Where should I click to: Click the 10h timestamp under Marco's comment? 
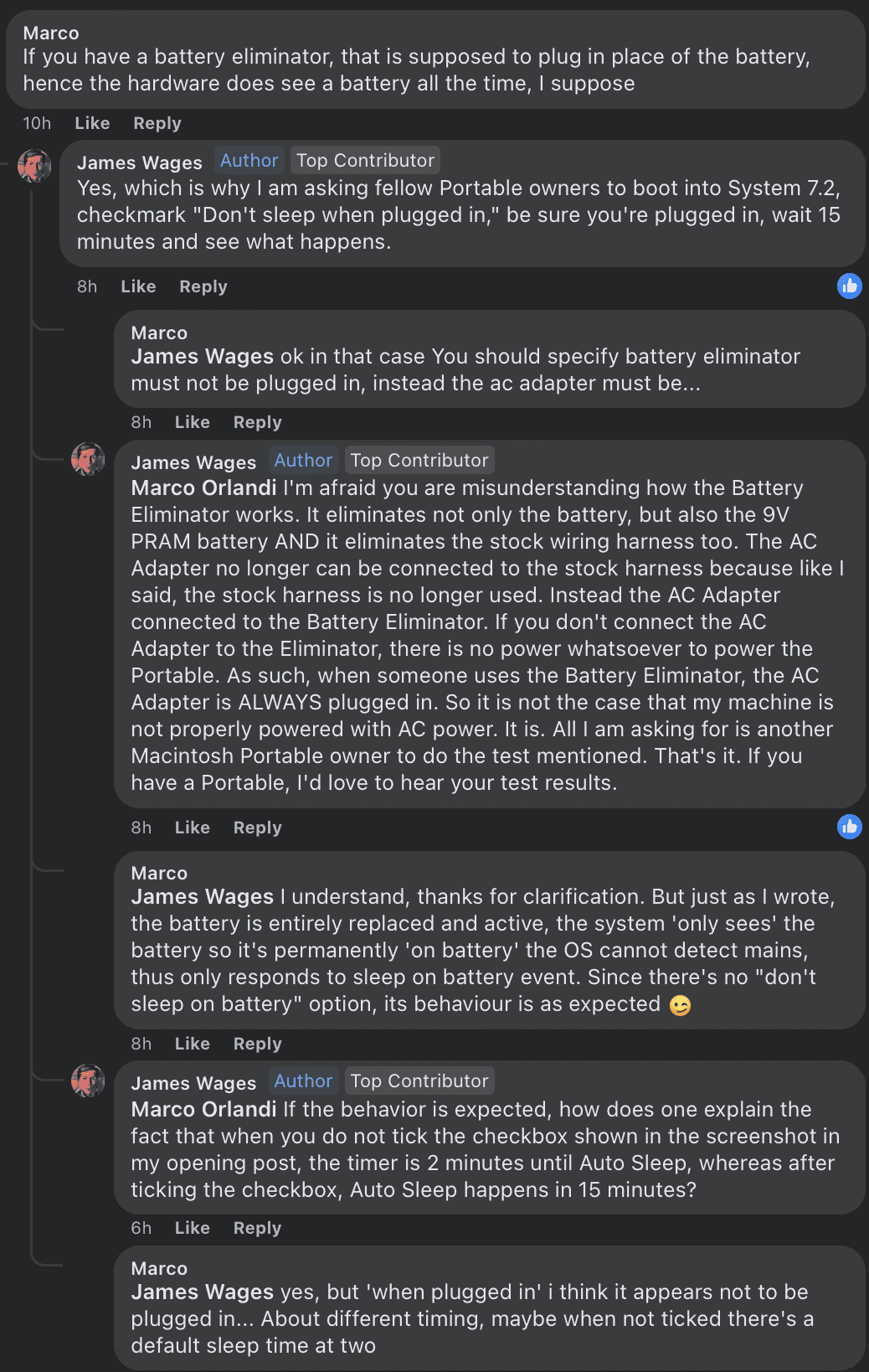coord(37,123)
